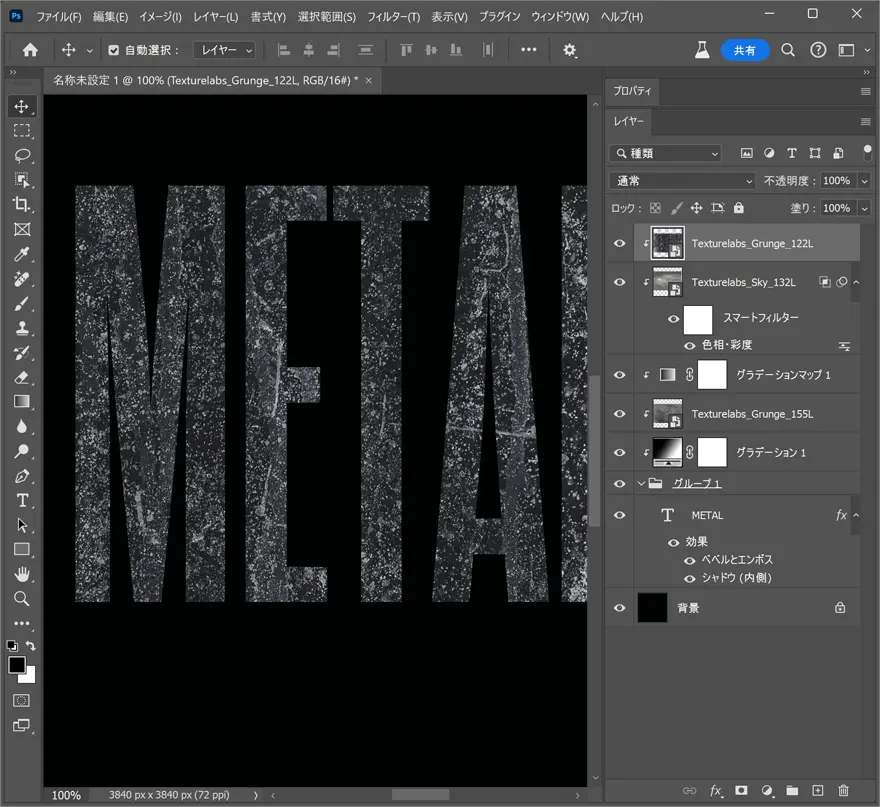Select the Rectangle shape tool
Image resolution: width=880 pixels, height=807 pixels.
pos(22,549)
